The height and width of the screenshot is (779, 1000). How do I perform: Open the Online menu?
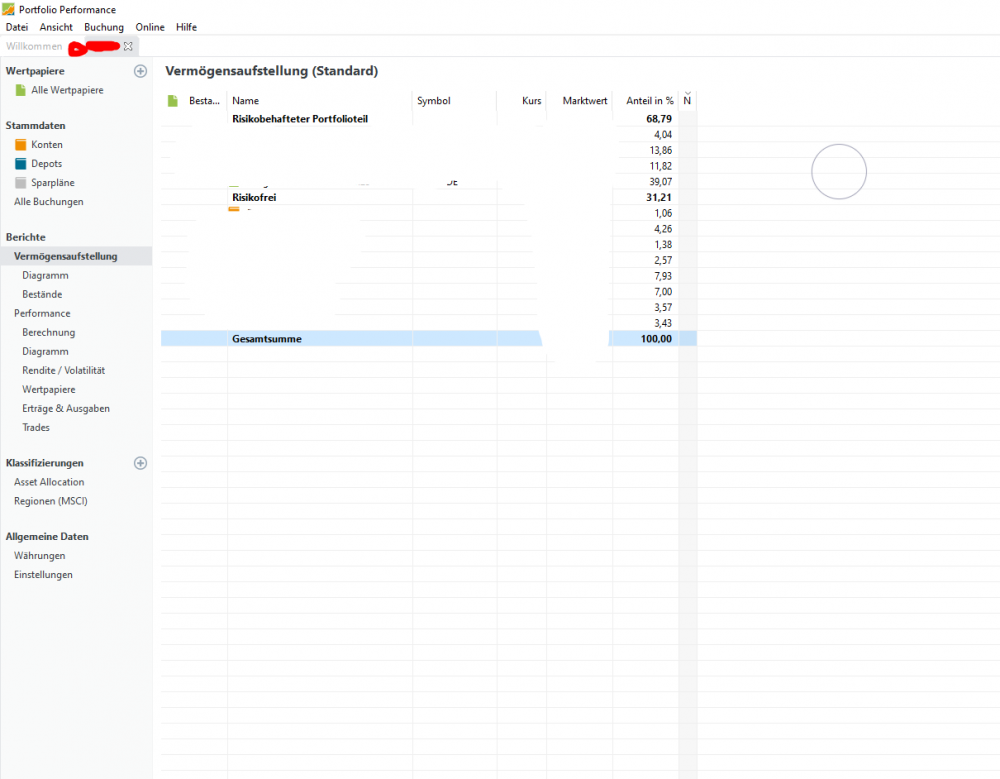(150, 27)
